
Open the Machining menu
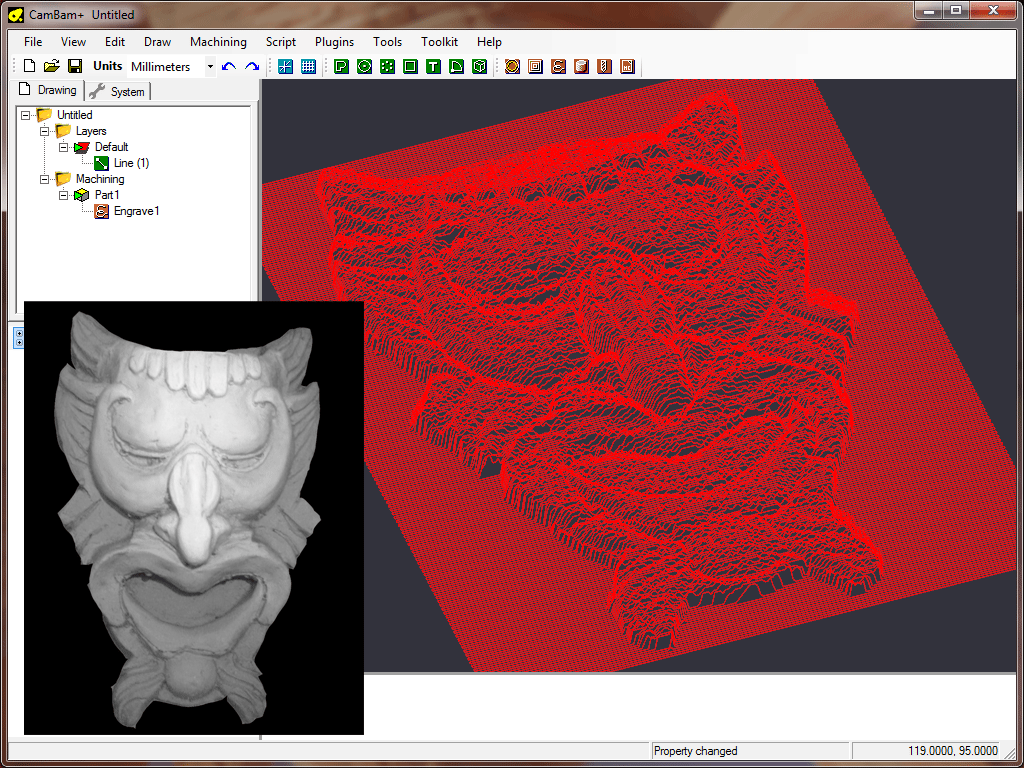218,42
